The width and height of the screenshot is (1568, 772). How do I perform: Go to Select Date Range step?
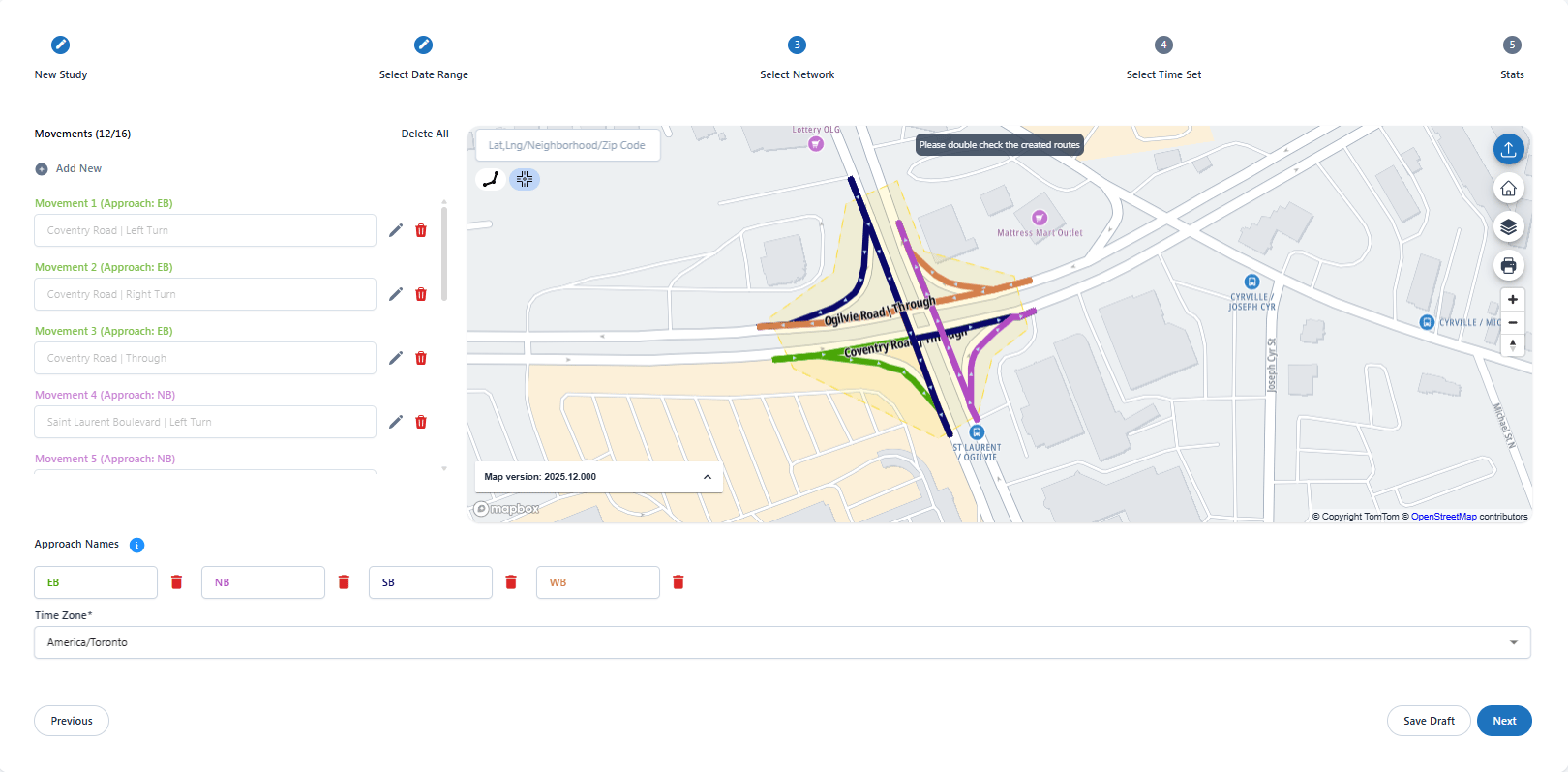pyautogui.click(x=423, y=45)
